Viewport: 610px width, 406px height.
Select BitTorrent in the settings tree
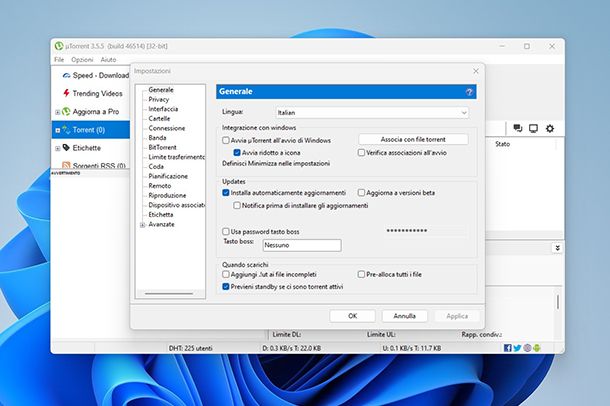(x=162, y=147)
